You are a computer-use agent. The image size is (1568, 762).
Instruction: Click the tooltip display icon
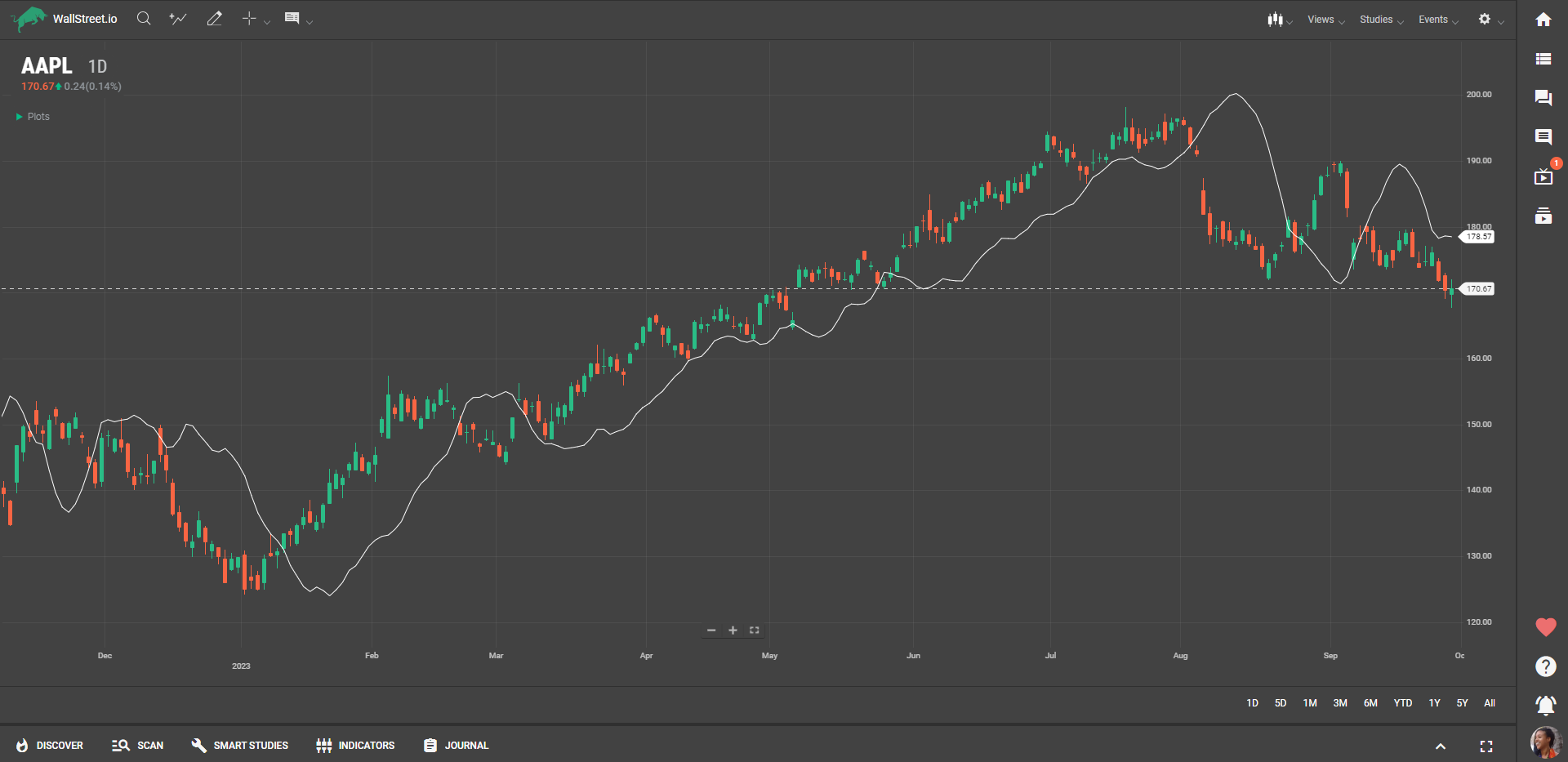tap(292, 18)
